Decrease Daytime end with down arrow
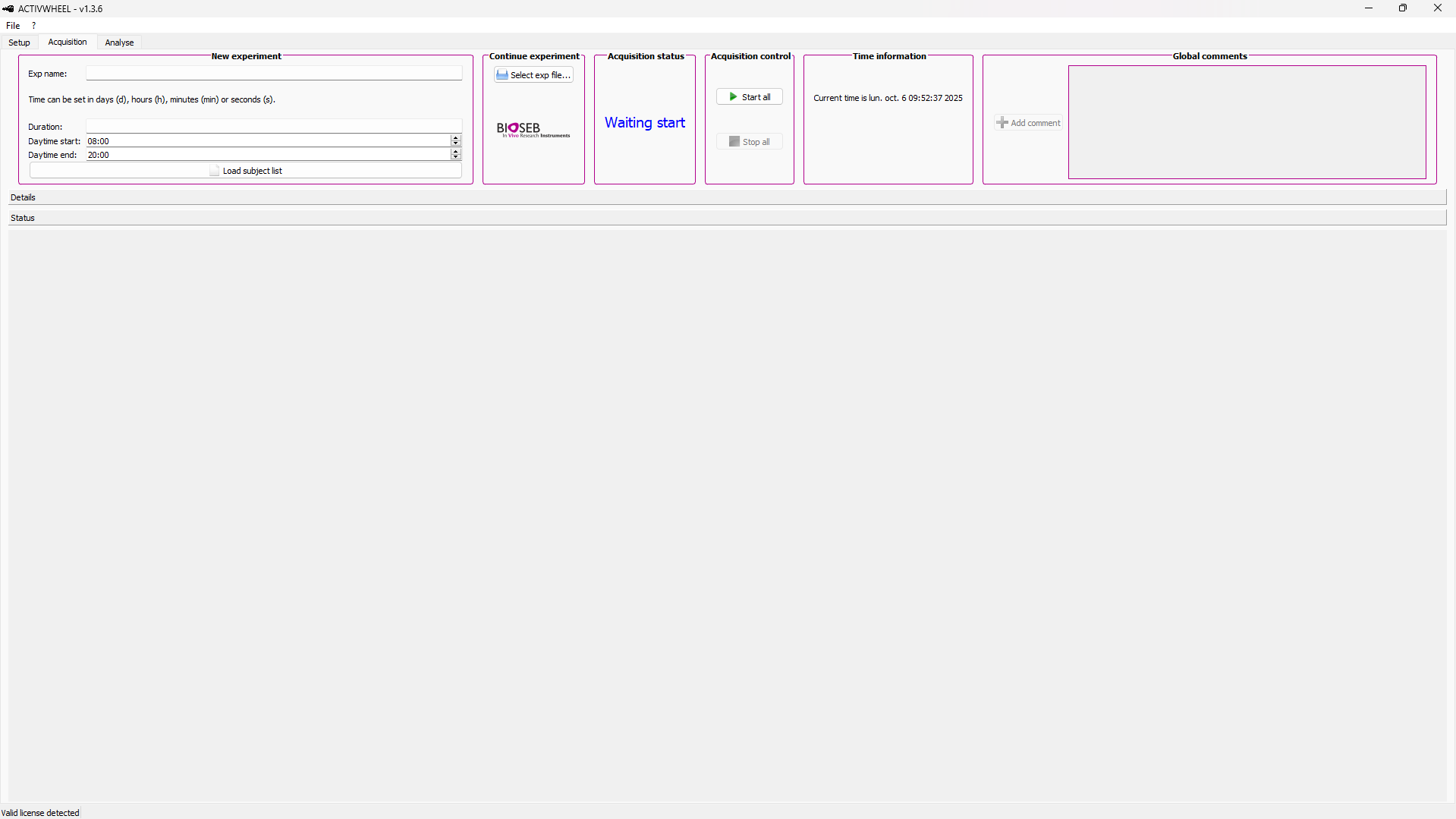Screen dimensions: 1456x819 tap(455, 157)
